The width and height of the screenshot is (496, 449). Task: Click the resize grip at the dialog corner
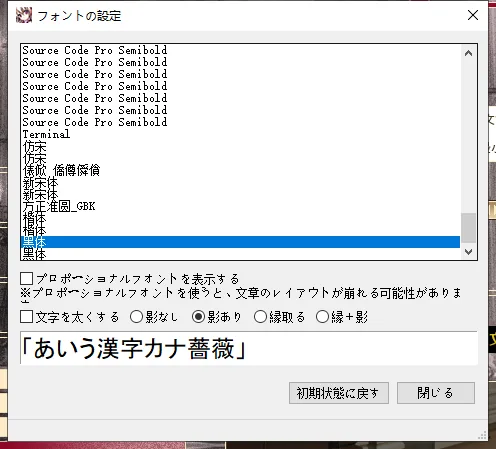click(482, 435)
